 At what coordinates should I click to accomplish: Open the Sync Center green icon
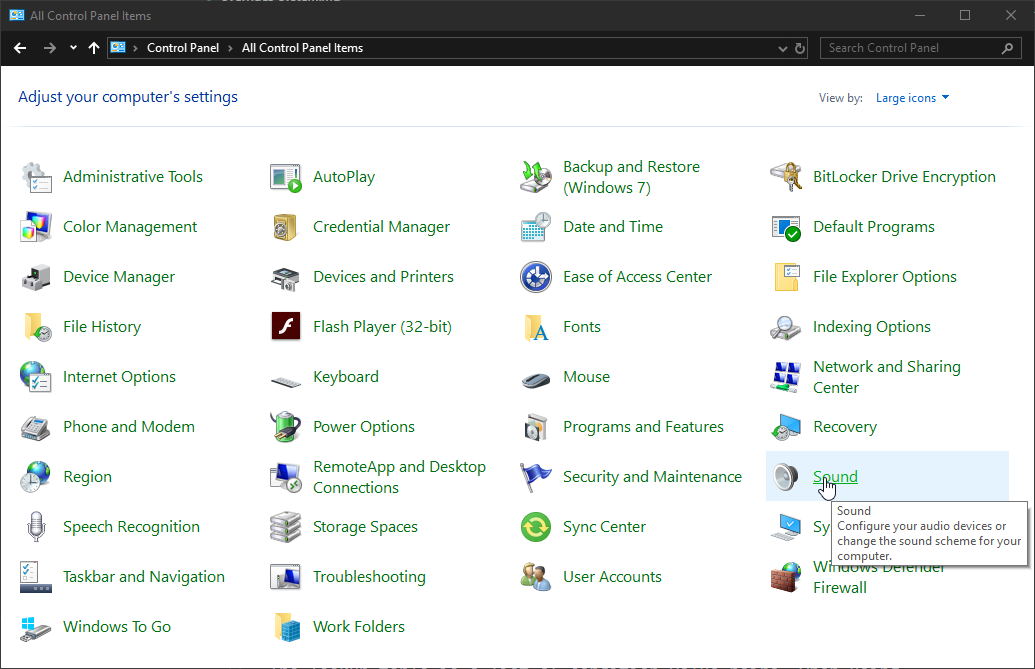click(536, 527)
